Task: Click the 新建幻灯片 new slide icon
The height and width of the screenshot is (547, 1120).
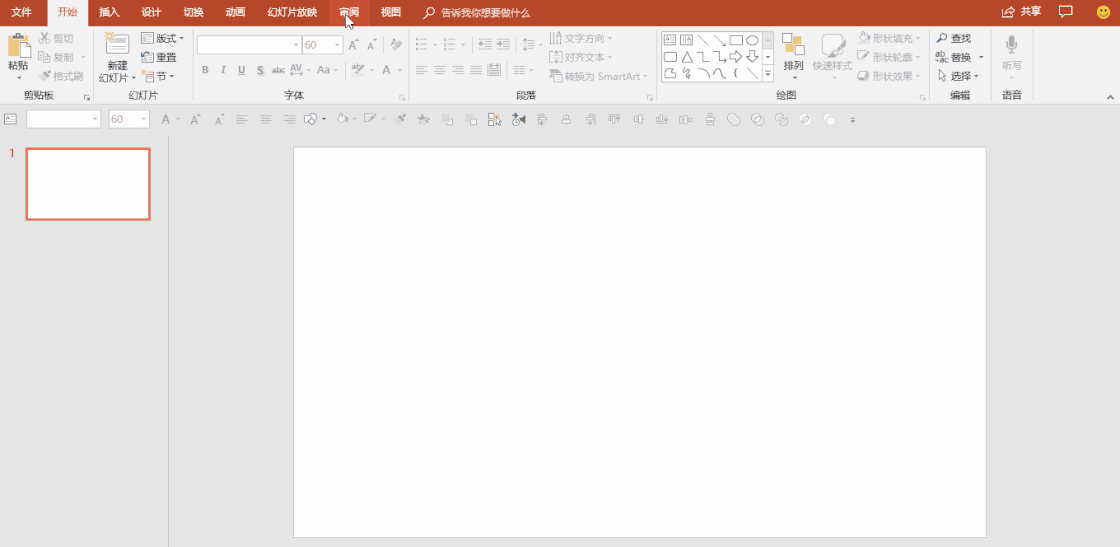Action: pos(117,44)
